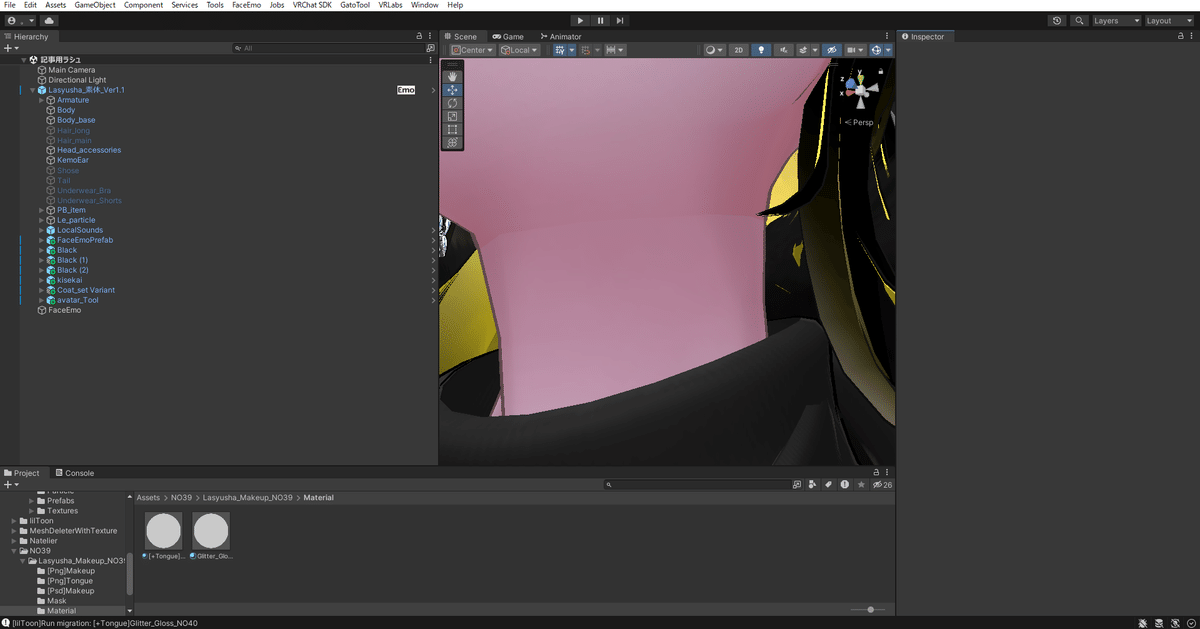Image resolution: width=1200 pixels, height=629 pixels.
Task: Toggle scene effects
Action: pyautogui.click(x=805, y=50)
